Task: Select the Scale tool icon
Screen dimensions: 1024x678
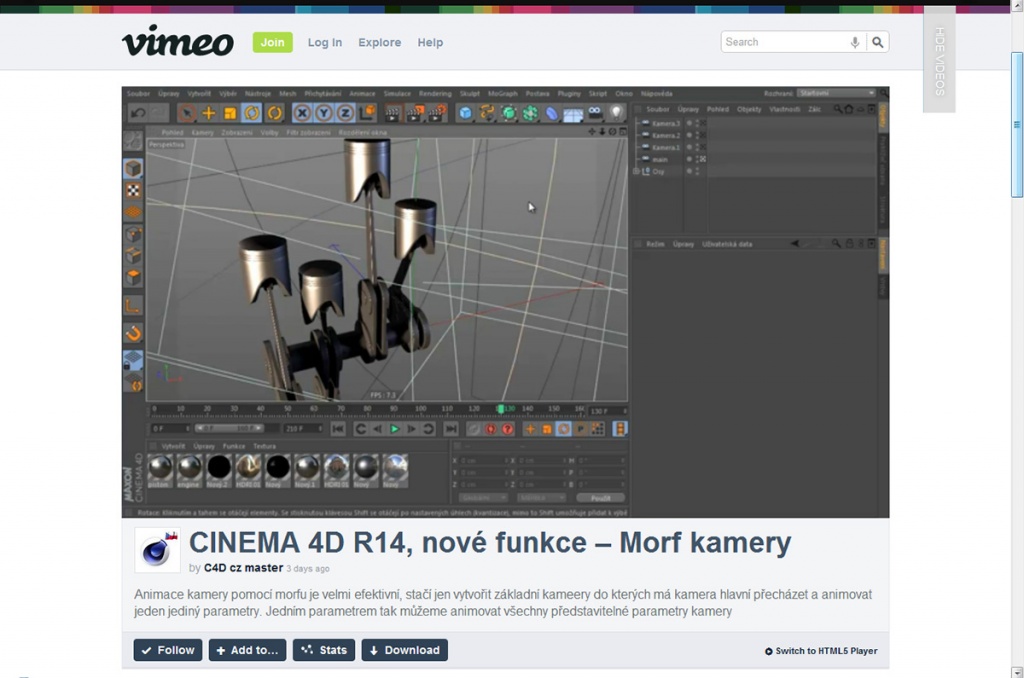Action: tap(230, 113)
